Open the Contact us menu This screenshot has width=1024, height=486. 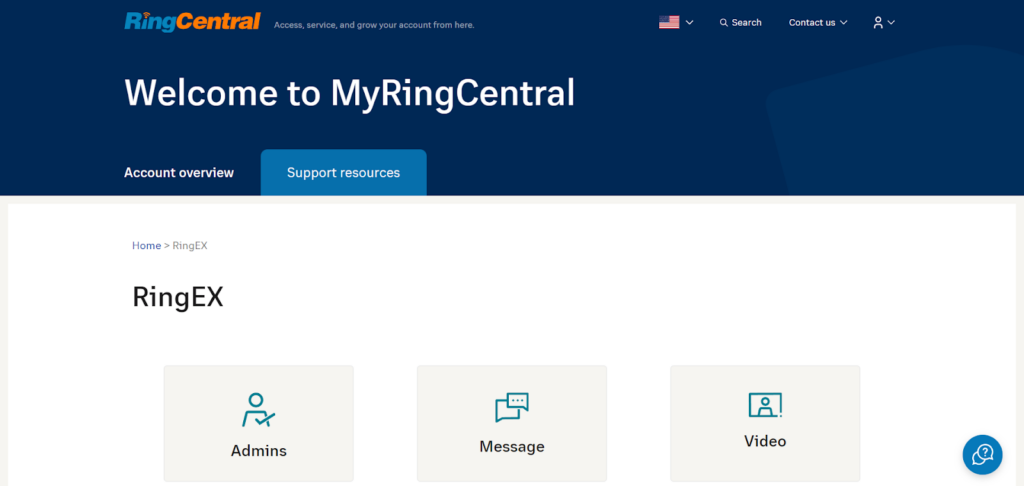811,23
